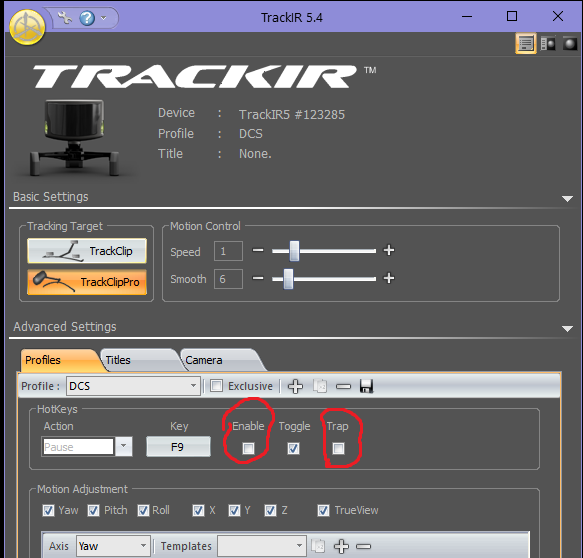Switch to the 3D sphere view icon

[569, 43]
